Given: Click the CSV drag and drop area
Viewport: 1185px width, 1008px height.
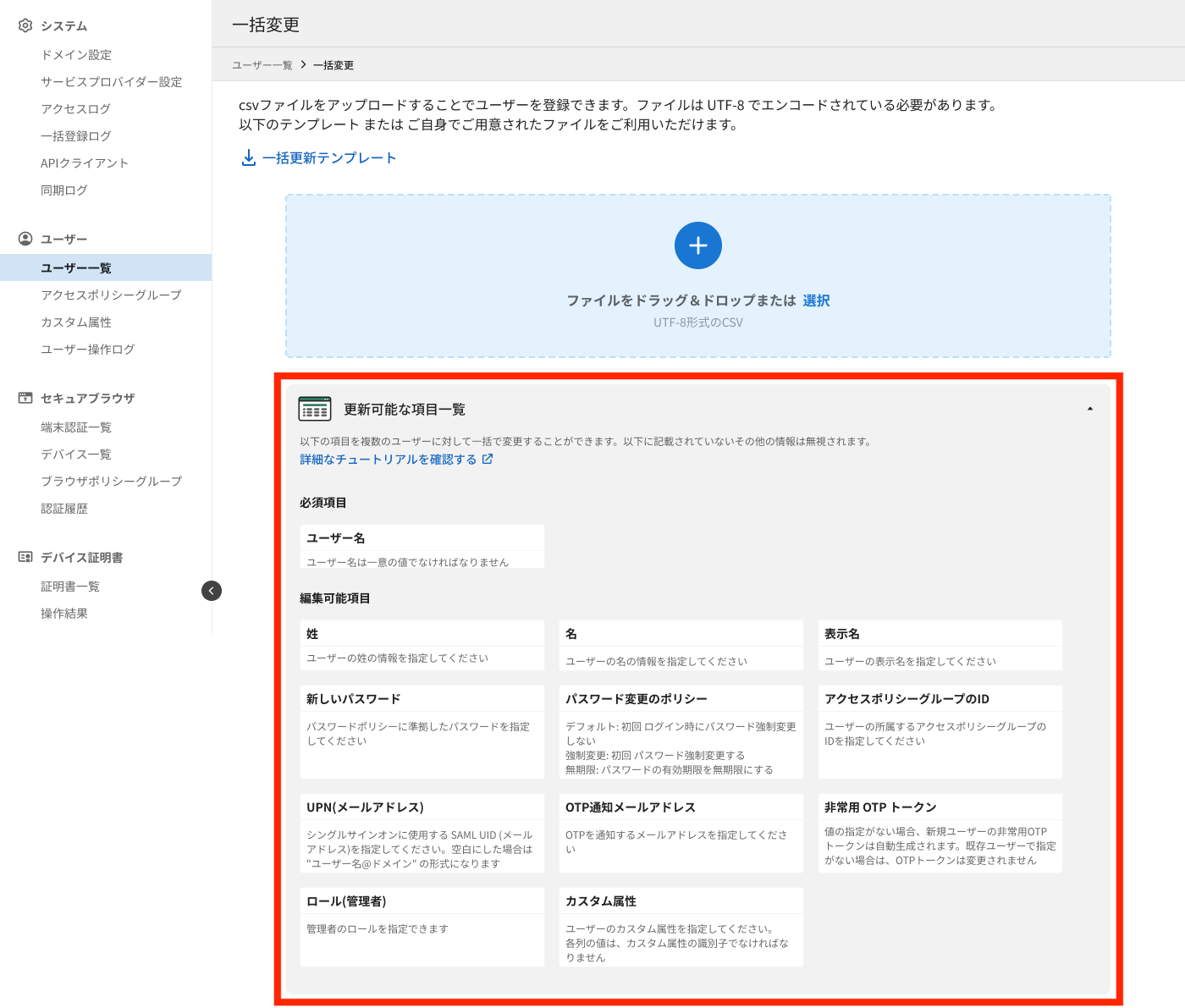Looking at the screenshot, I should tap(698, 276).
